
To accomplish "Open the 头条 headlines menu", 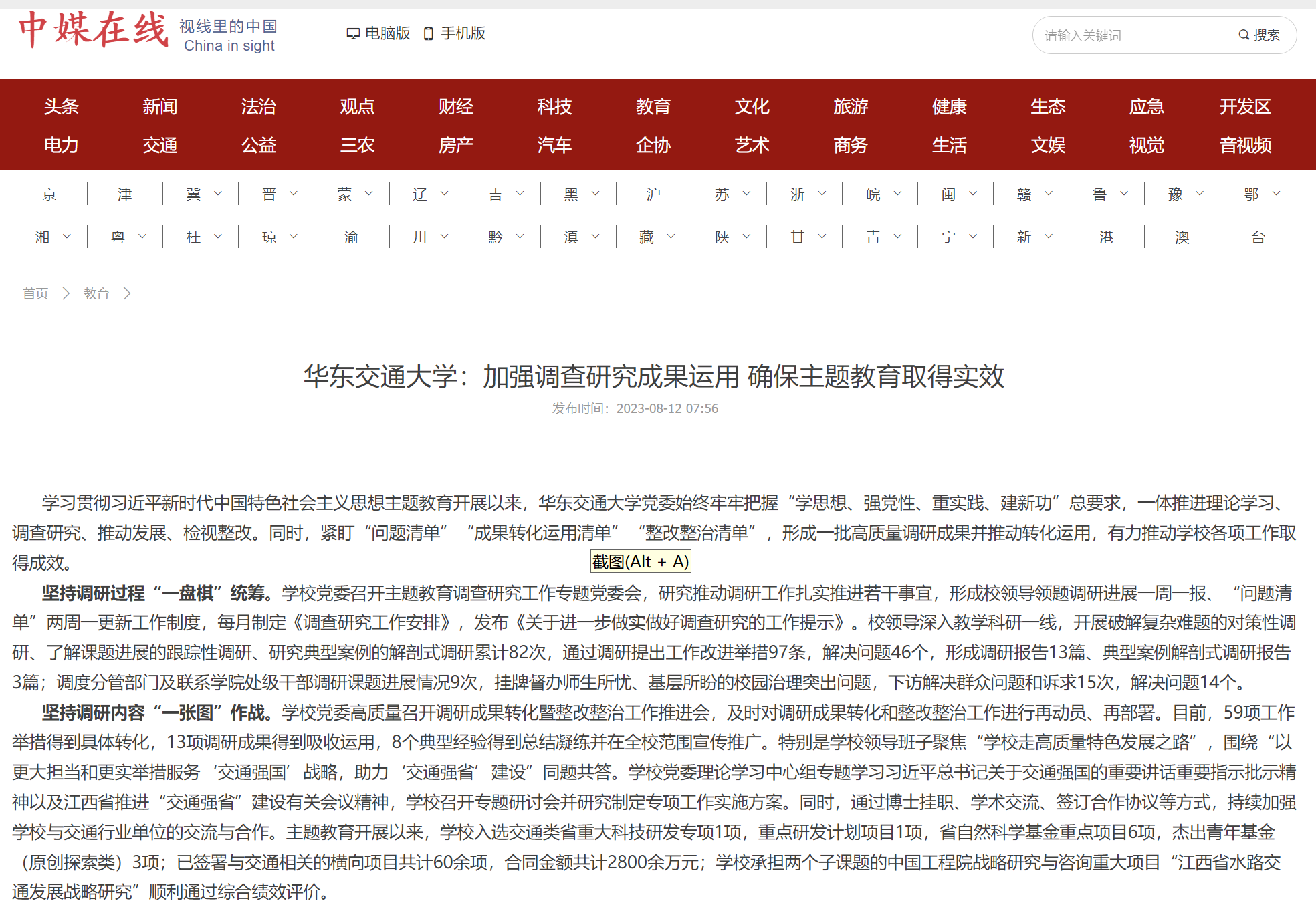I will 61,106.
